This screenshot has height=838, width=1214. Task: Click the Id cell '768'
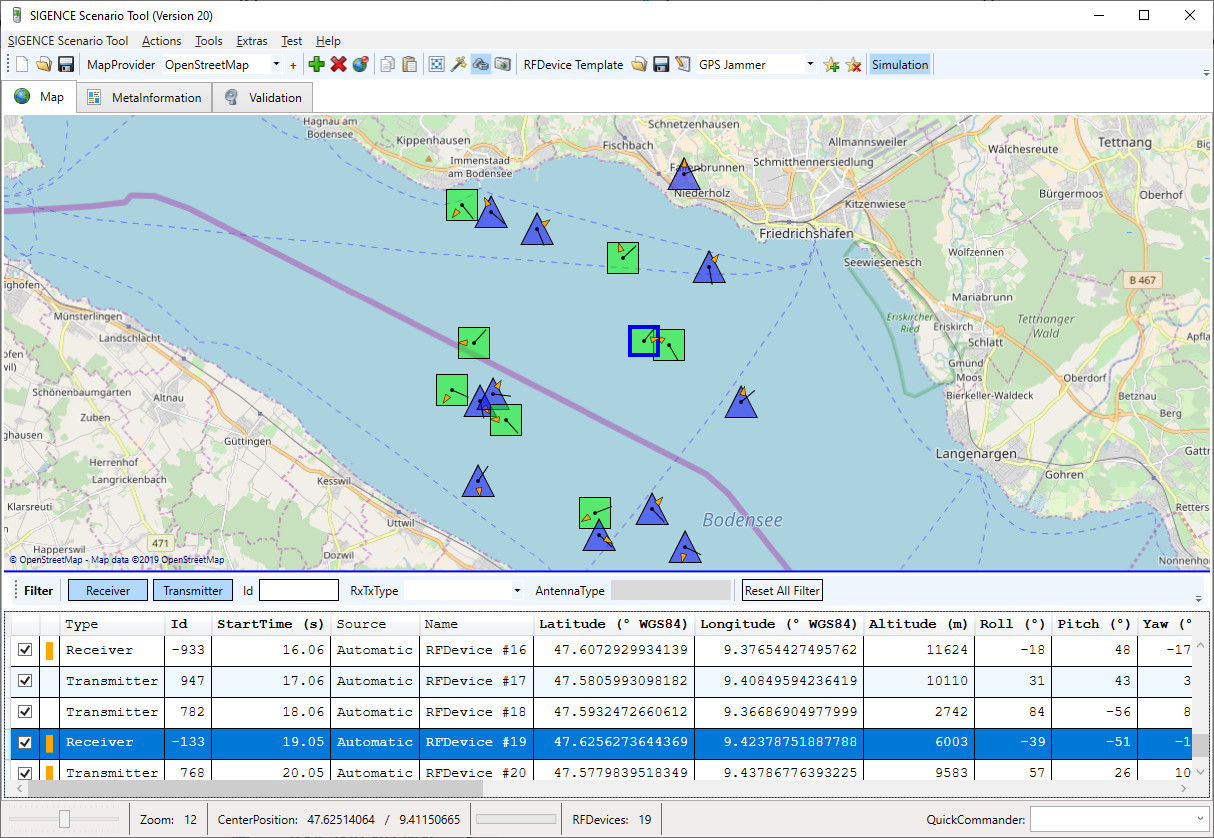pos(188,771)
